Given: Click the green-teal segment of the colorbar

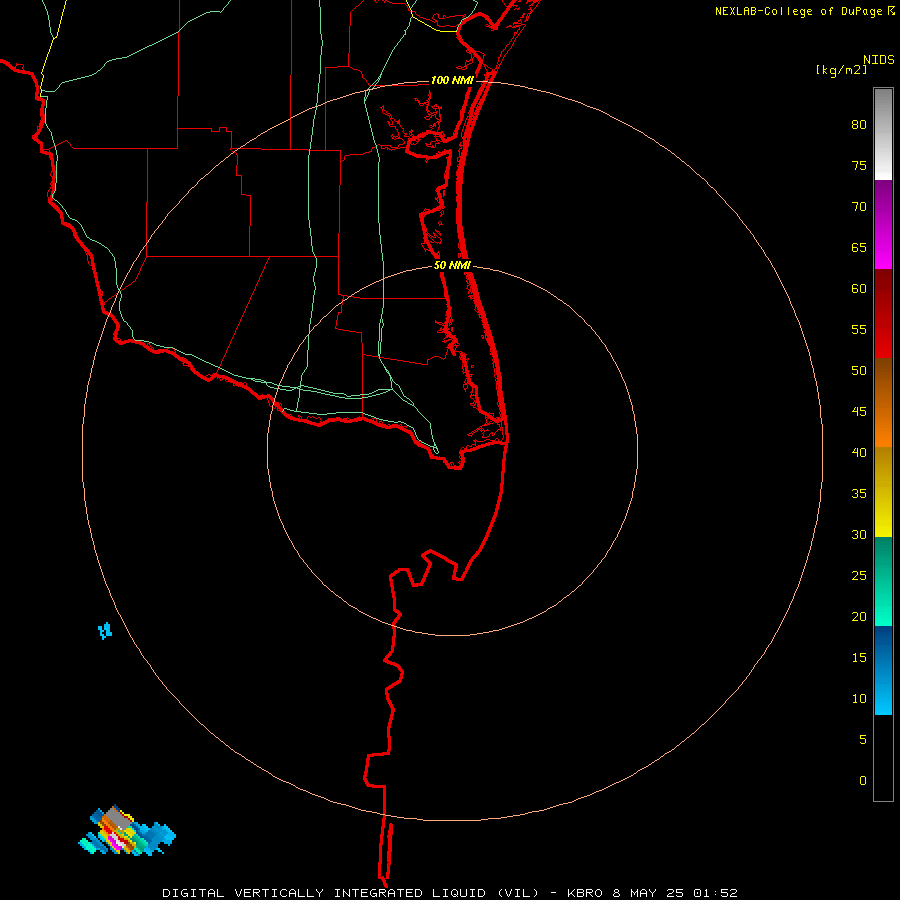Looking at the screenshot, I should (x=883, y=581).
